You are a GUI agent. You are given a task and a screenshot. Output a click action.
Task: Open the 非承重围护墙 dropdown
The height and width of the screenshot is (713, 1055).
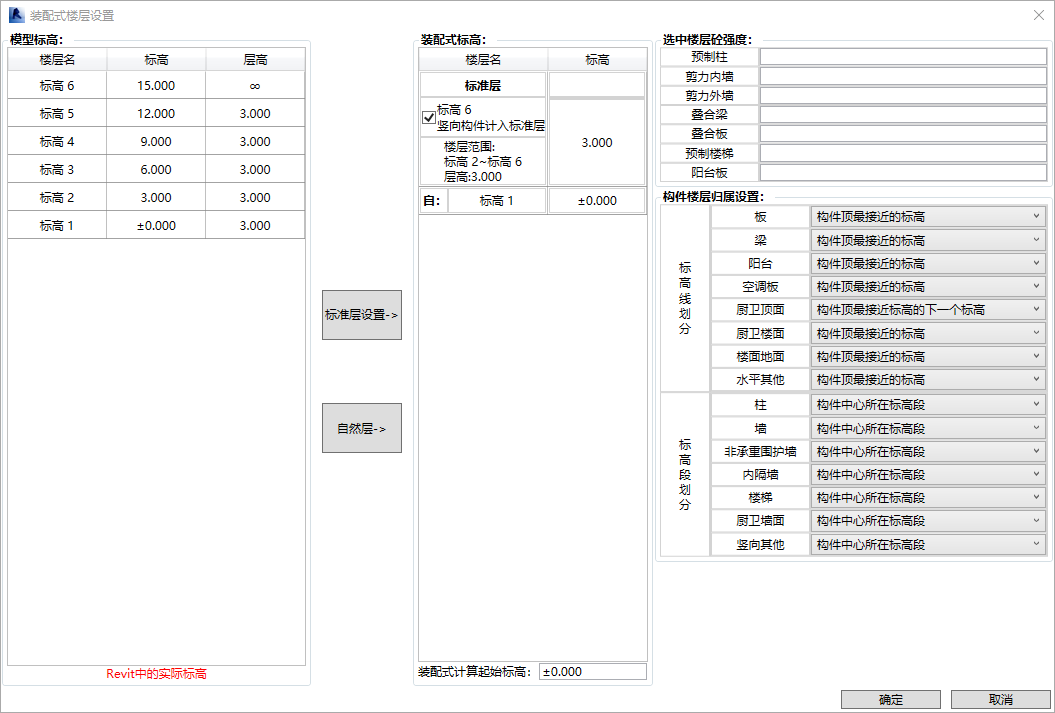928,451
